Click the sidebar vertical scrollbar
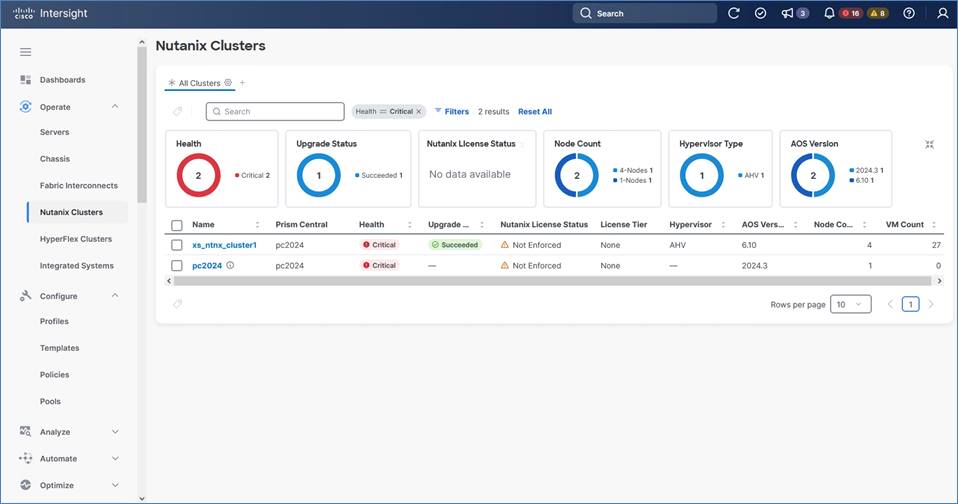 [142, 125]
